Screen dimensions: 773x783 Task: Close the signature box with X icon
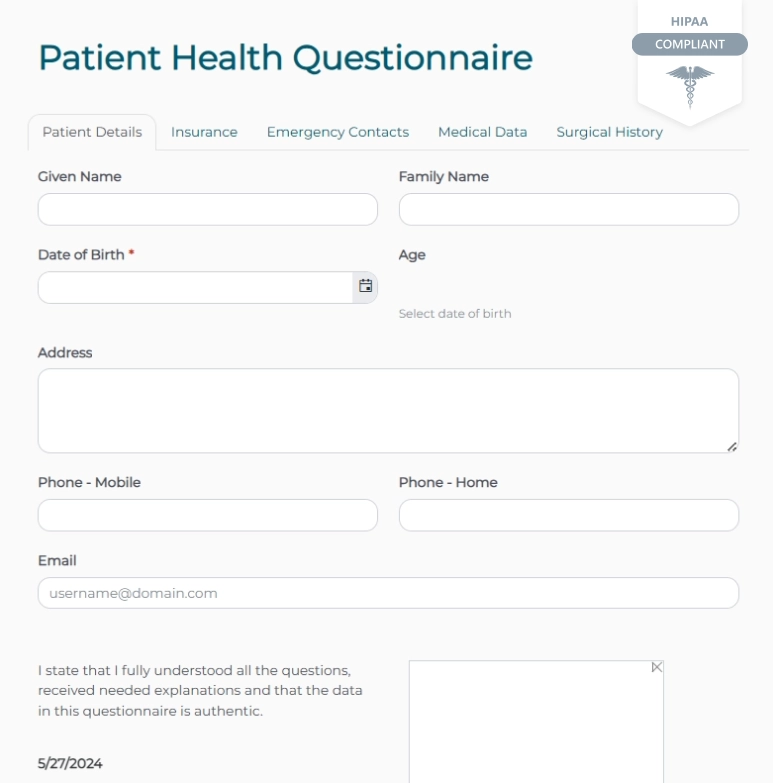click(656, 667)
